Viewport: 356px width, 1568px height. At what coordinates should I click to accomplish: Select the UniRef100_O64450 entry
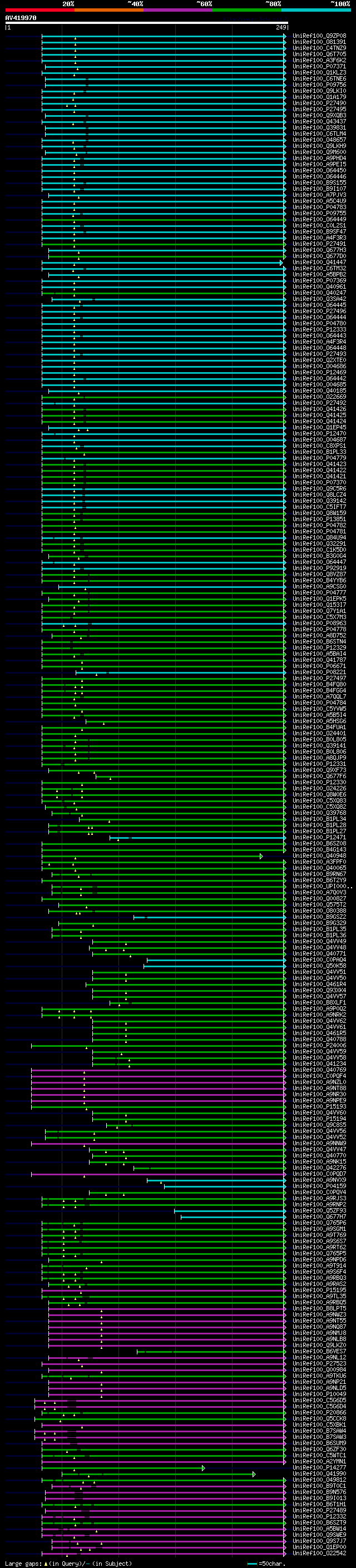coord(319,170)
